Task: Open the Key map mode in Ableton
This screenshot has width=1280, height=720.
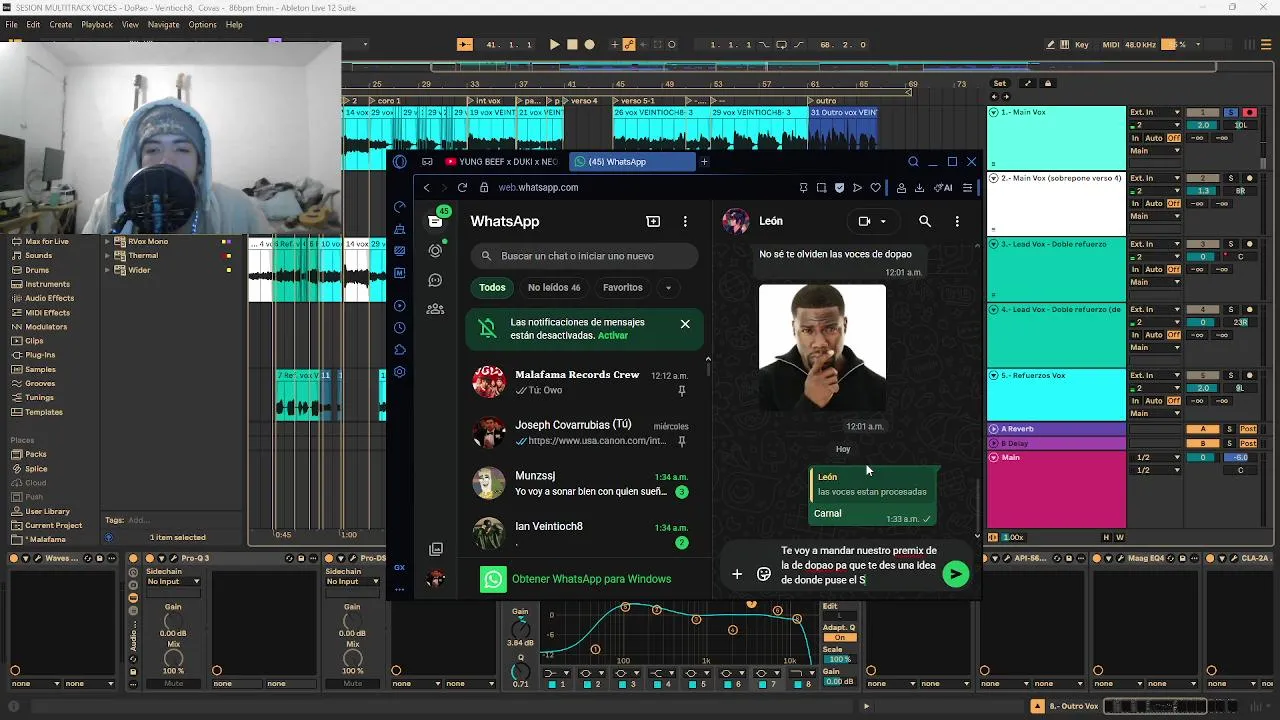Action: coord(1081,45)
